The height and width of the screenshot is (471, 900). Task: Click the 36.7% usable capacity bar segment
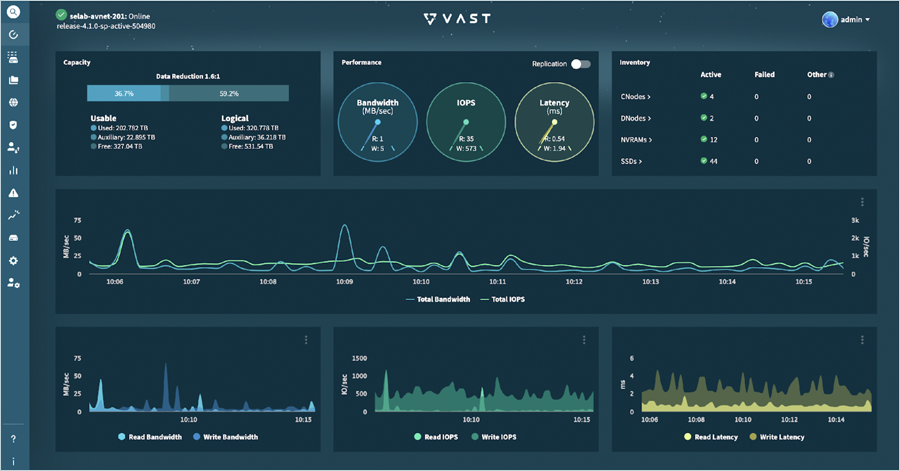[124, 93]
